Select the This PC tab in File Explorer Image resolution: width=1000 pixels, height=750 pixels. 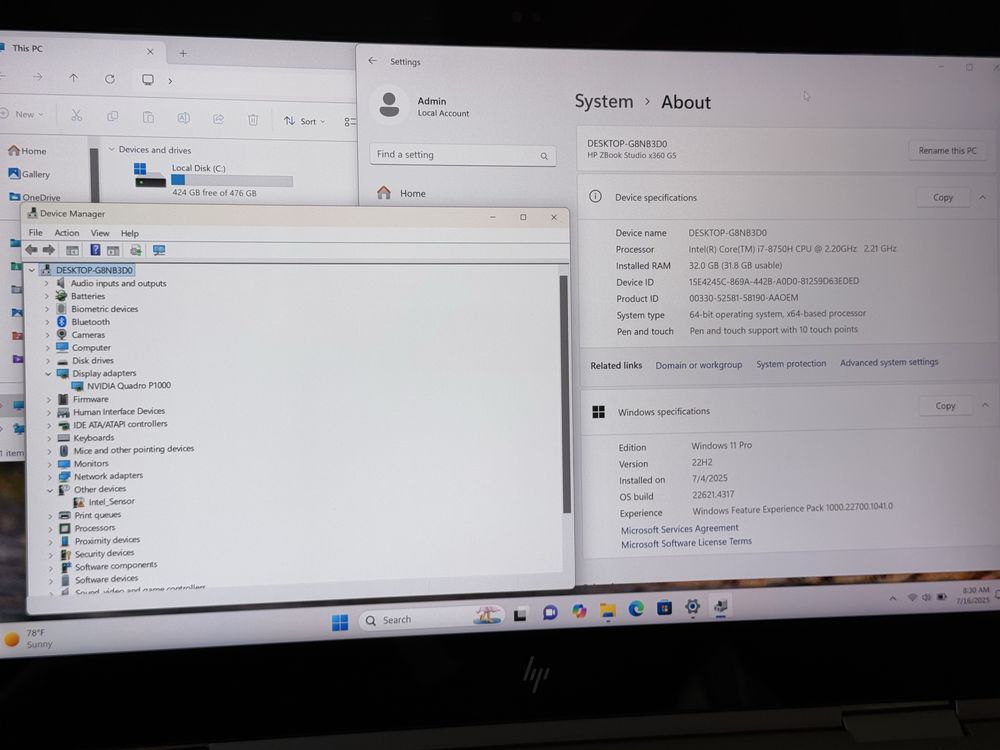pos(80,49)
